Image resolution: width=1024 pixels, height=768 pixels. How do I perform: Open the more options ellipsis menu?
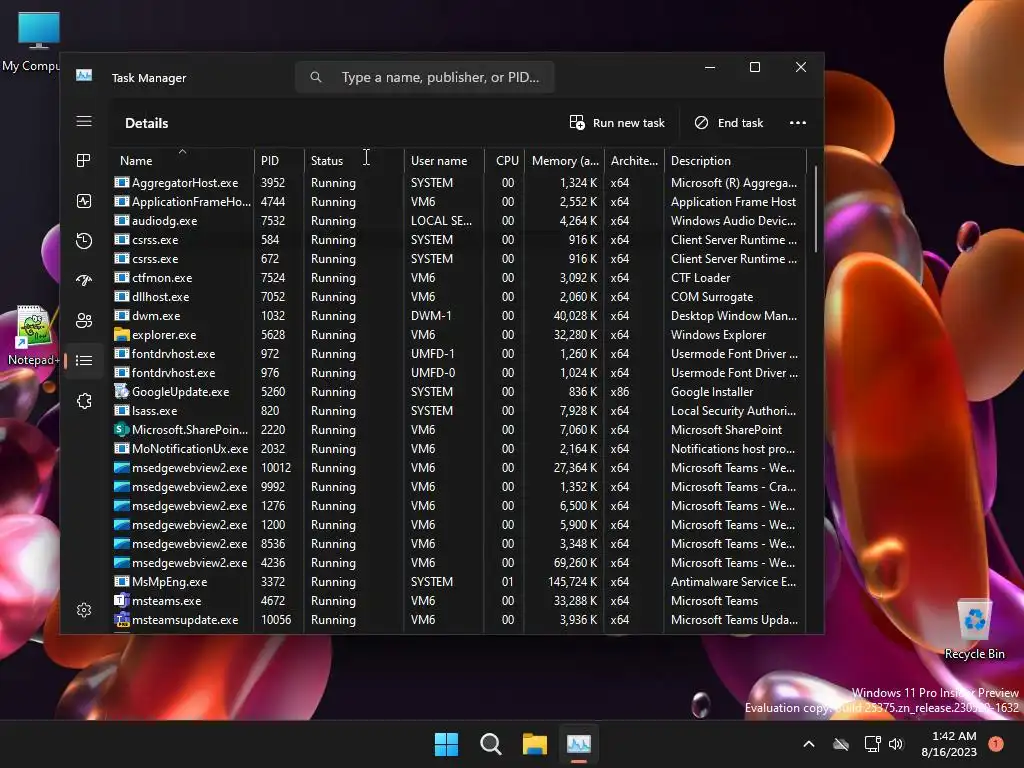pyautogui.click(x=797, y=123)
